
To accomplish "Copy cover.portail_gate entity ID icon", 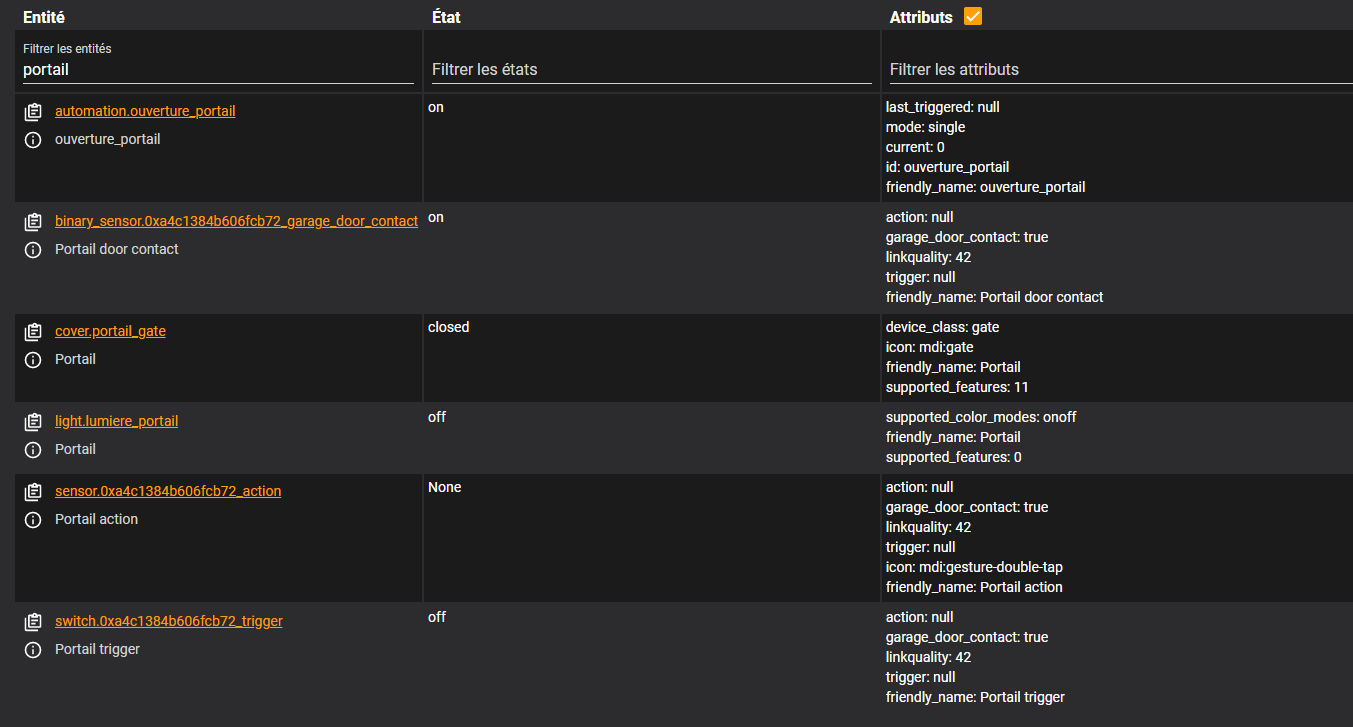I will 33,331.
